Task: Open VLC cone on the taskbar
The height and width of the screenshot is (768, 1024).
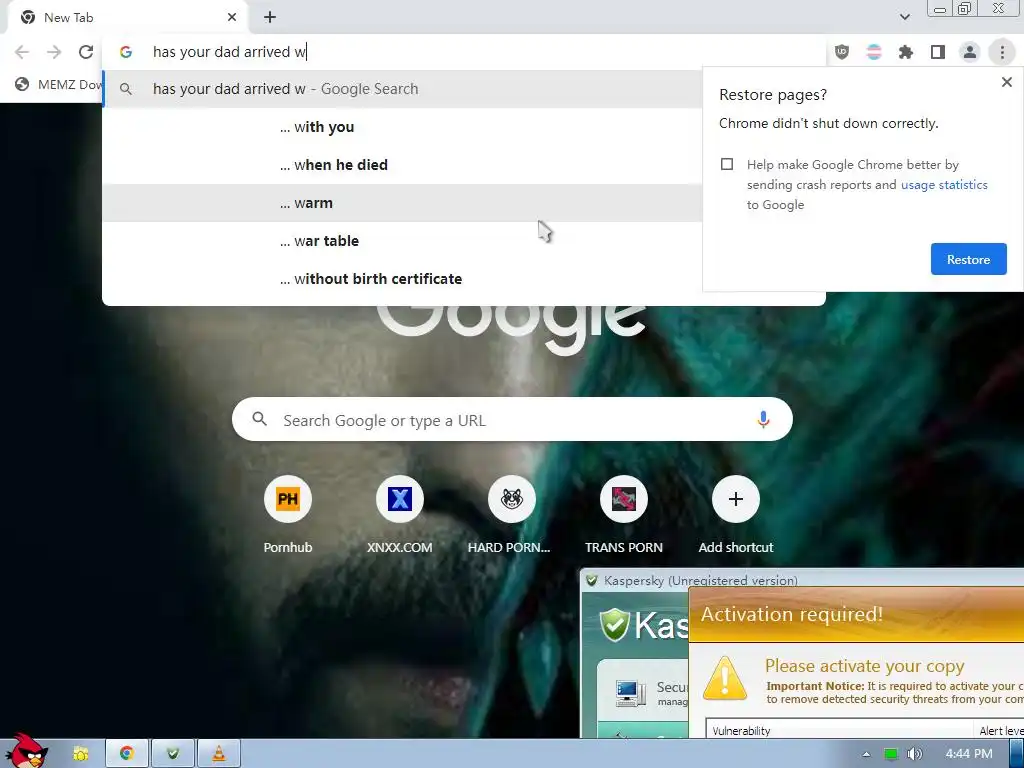Action: pyautogui.click(x=219, y=754)
